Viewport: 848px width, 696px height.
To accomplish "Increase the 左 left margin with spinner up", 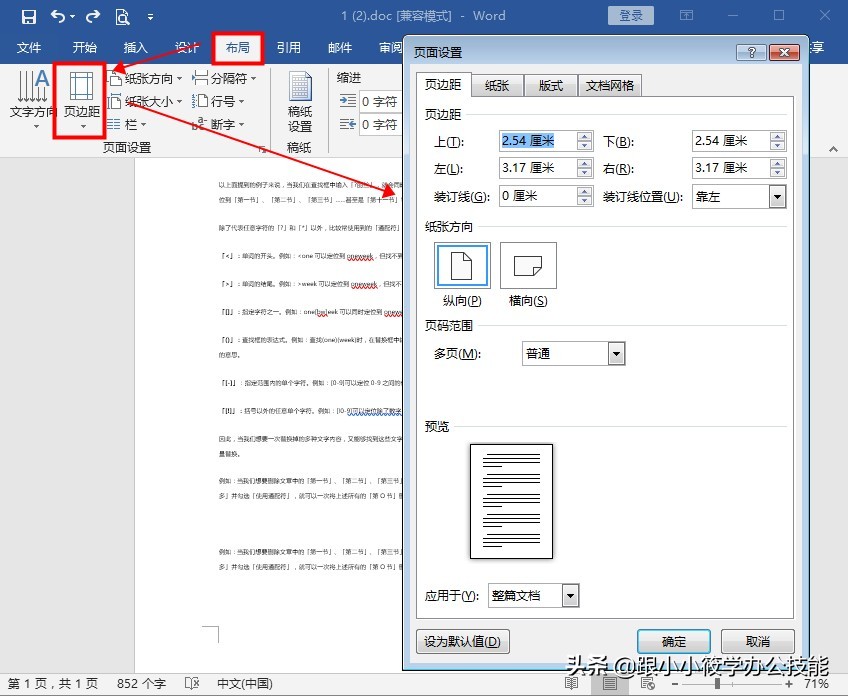I will tap(584, 163).
